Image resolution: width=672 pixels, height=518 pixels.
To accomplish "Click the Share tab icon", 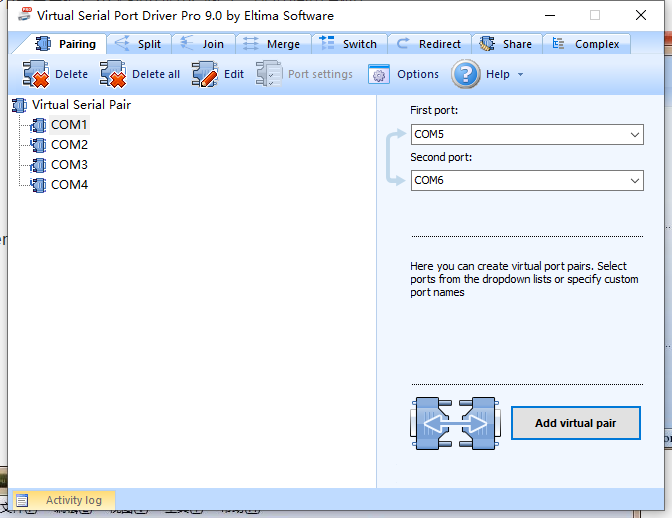I will [x=487, y=44].
